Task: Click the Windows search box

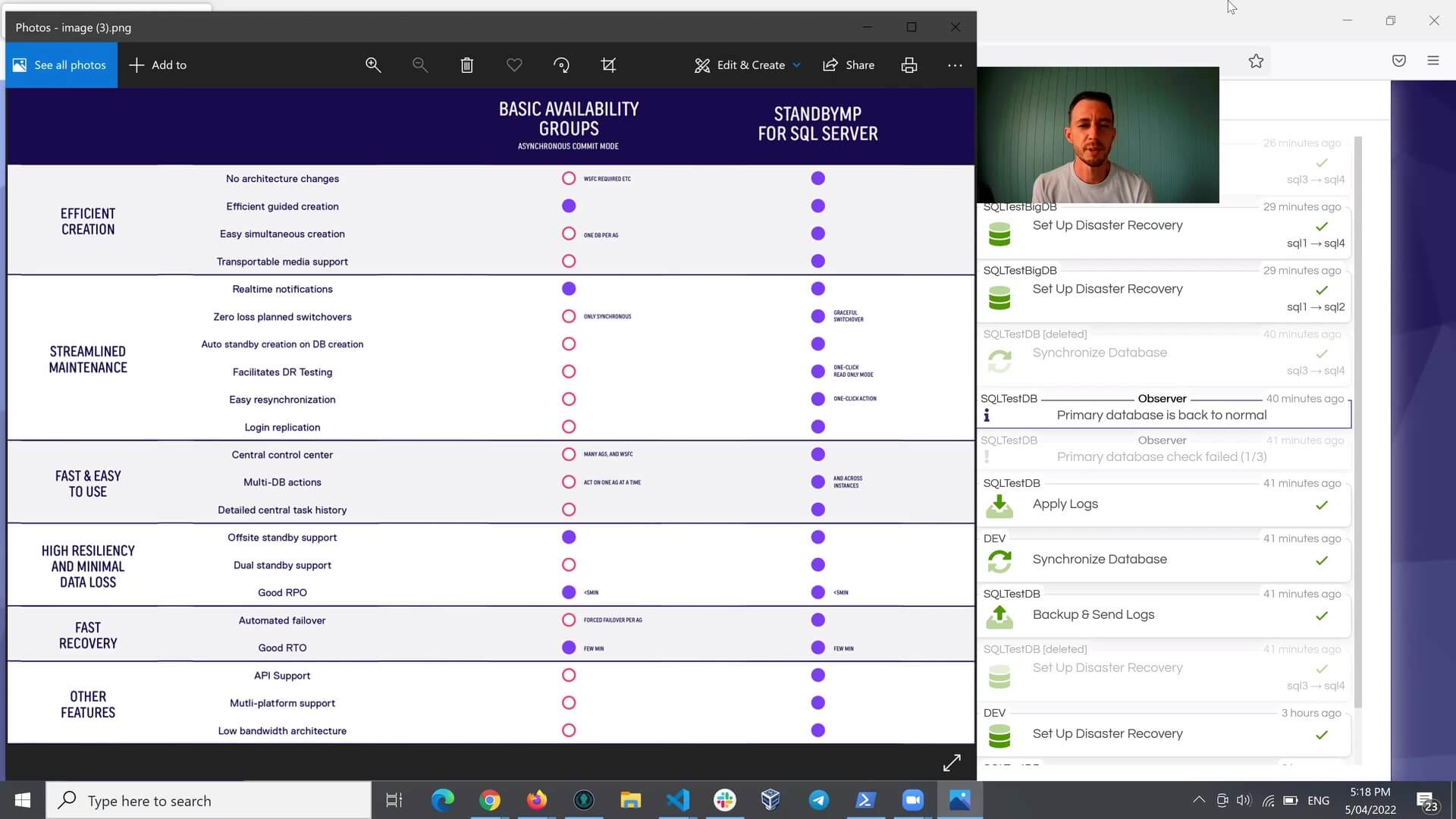Action: (209, 801)
